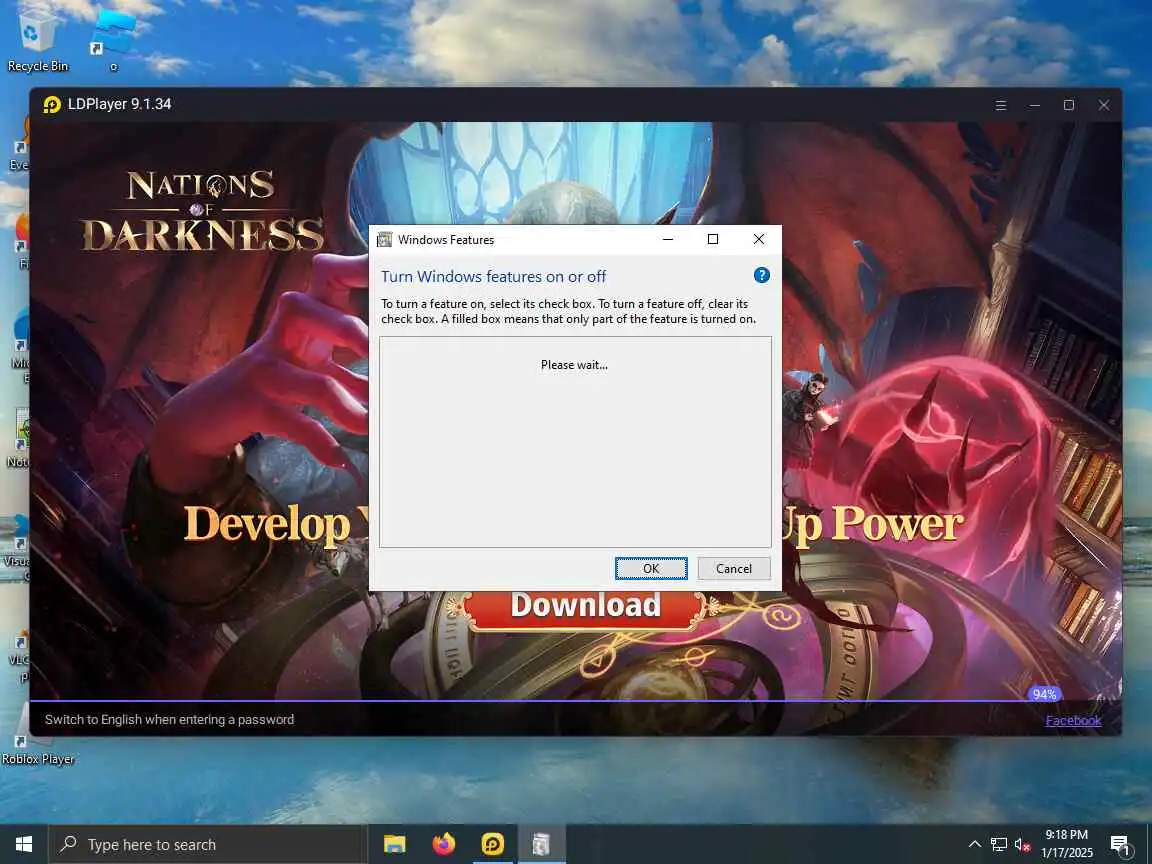Screen dimensions: 1152x864
Task: Open network status tray icon
Action: pos(998,844)
